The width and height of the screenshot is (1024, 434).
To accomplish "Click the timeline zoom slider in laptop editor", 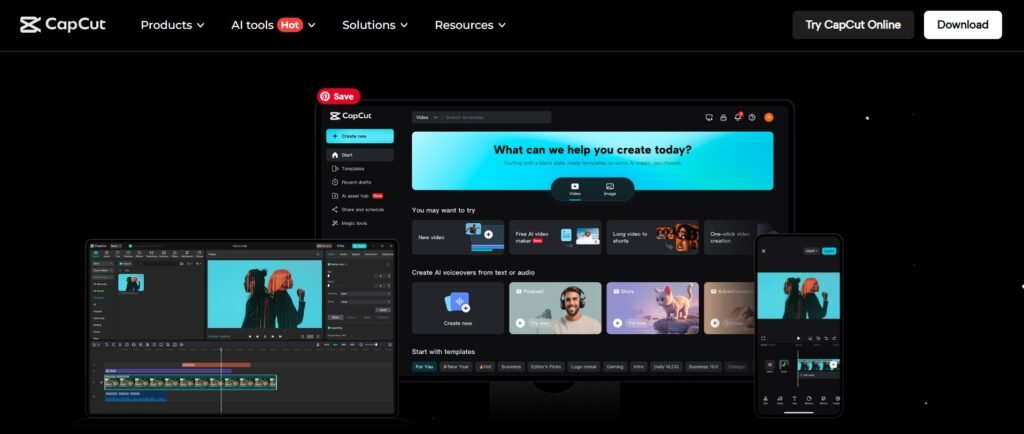I will point(371,345).
